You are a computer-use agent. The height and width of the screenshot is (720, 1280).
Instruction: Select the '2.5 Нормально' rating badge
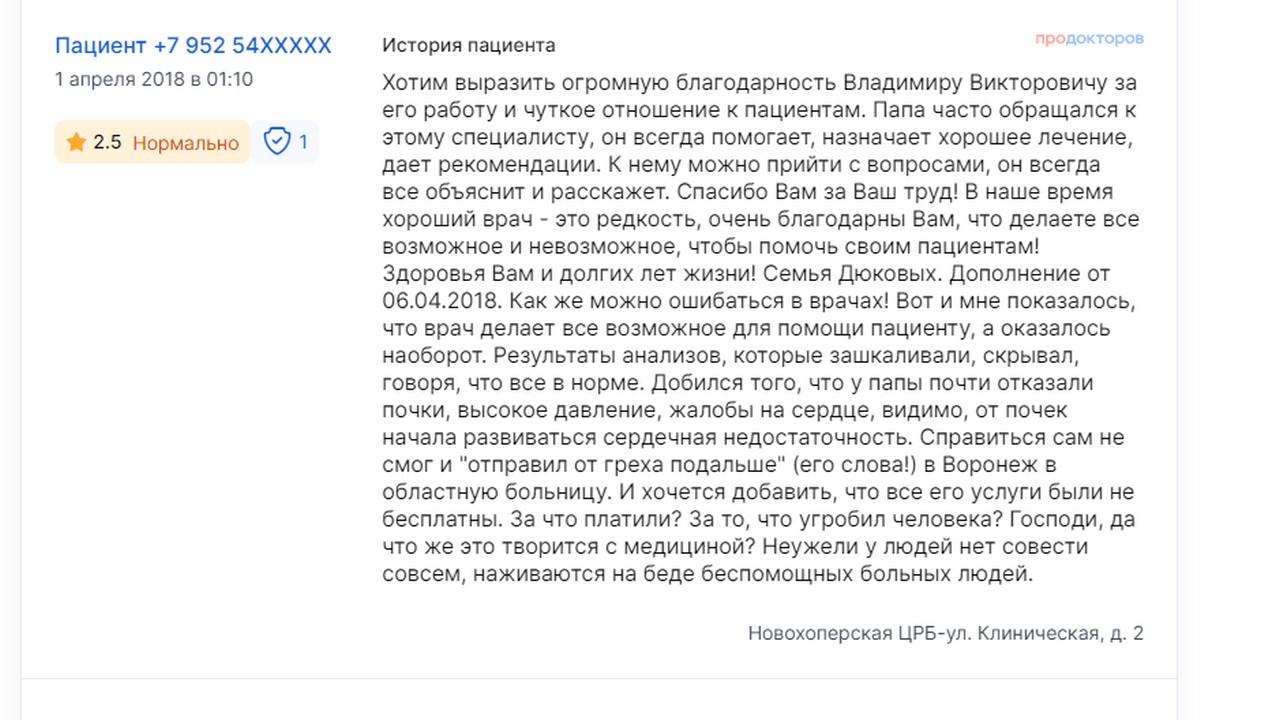[152, 142]
